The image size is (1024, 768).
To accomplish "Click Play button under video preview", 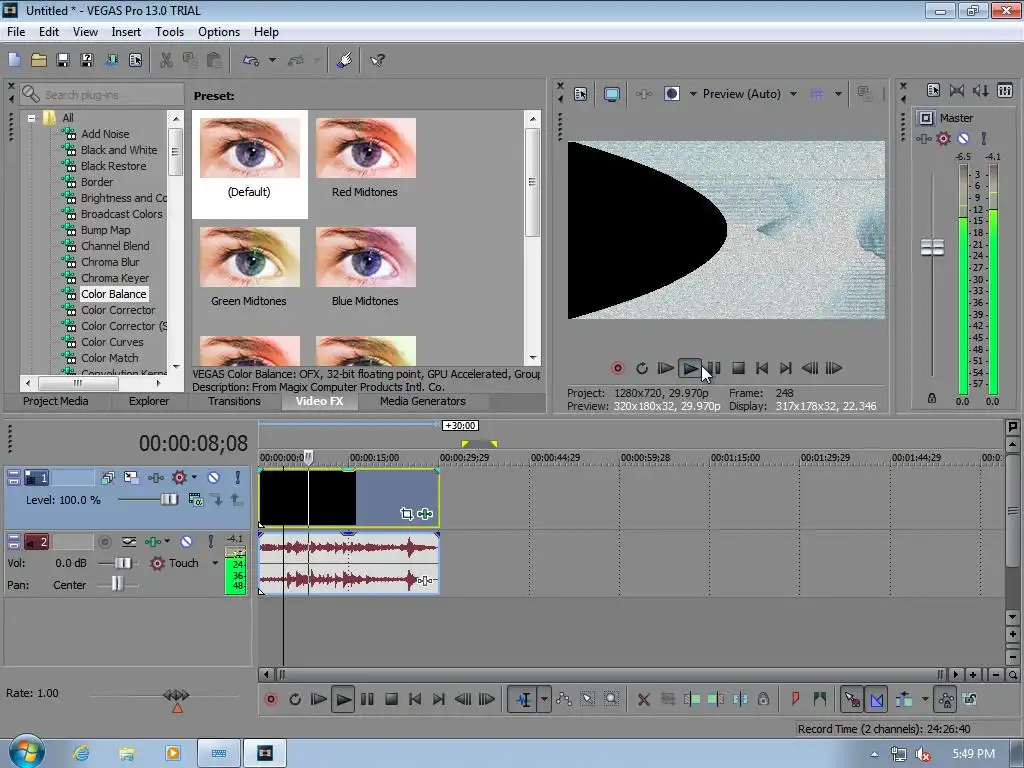I will click(x=690, y=368).
